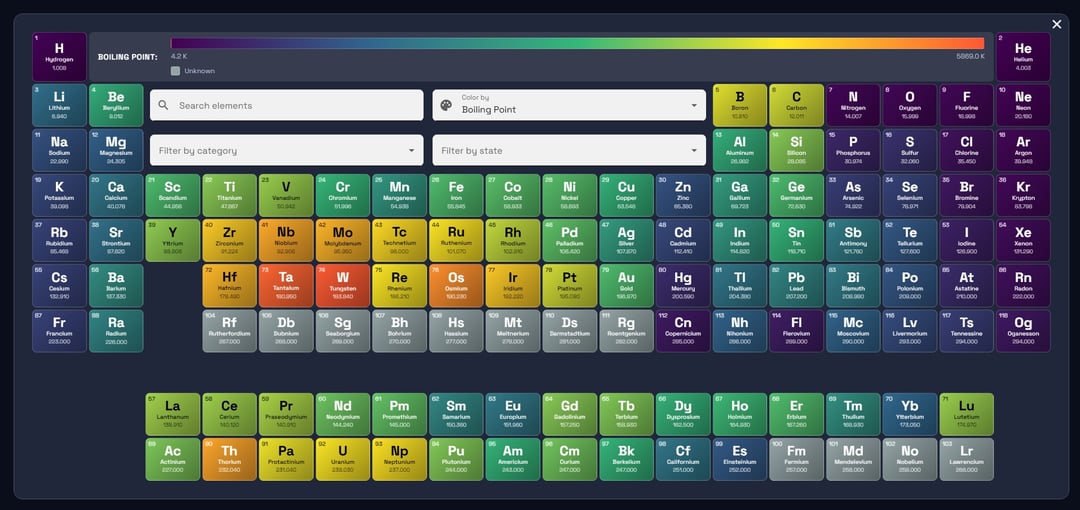Click the Unknown legend gray swatch

coord(175,71)
